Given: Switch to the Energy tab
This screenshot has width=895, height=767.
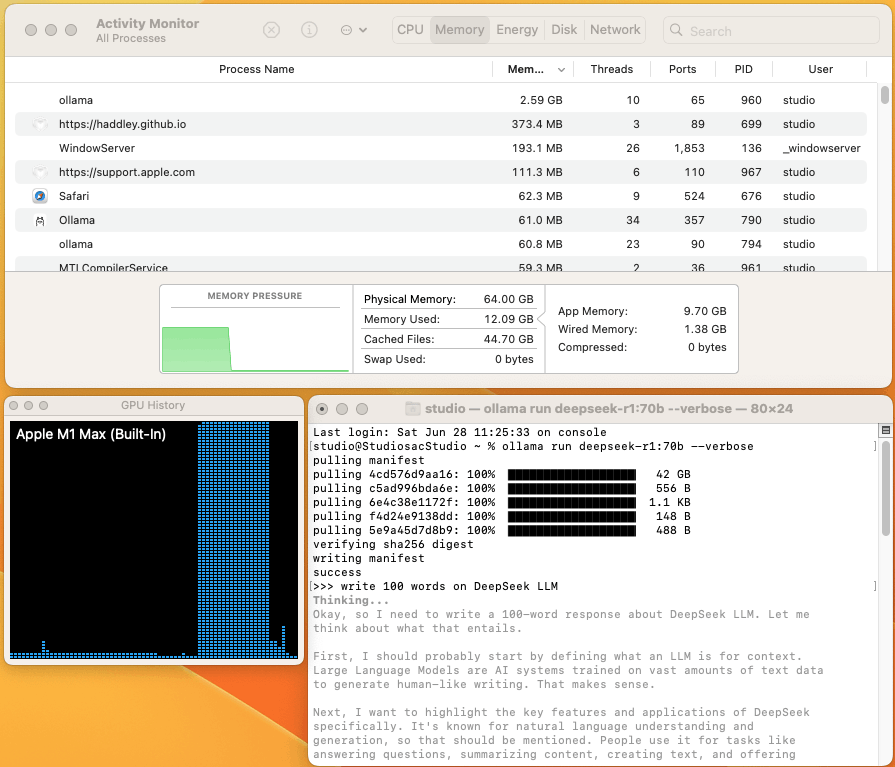Looking at the screenshot, I should tap(517, 30).
